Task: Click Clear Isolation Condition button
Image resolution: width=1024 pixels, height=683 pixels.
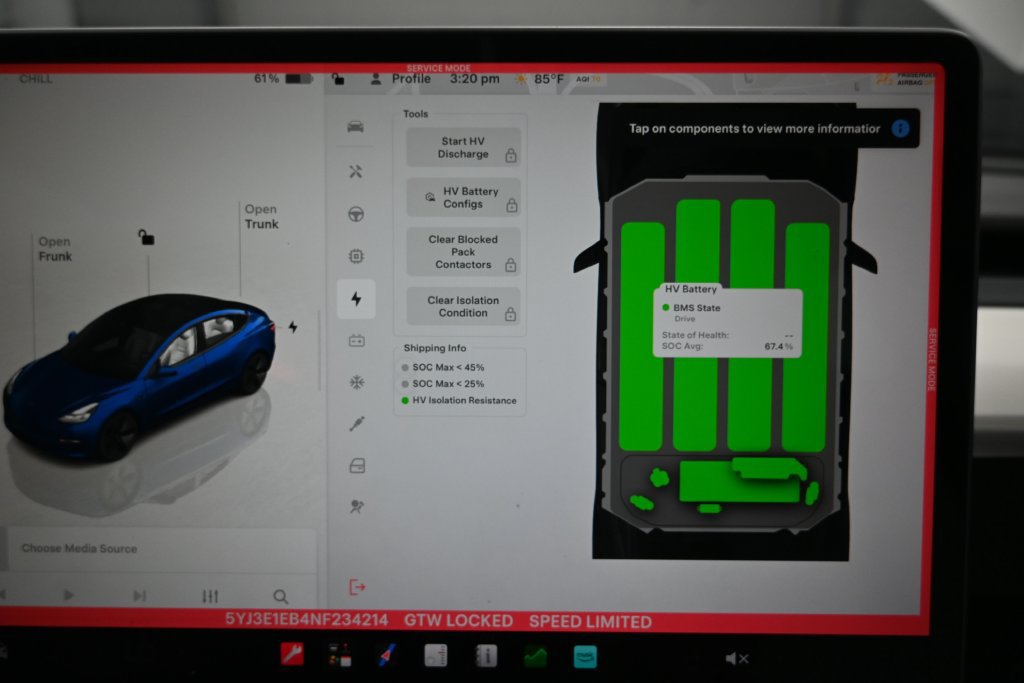Action: coord(463,306)
